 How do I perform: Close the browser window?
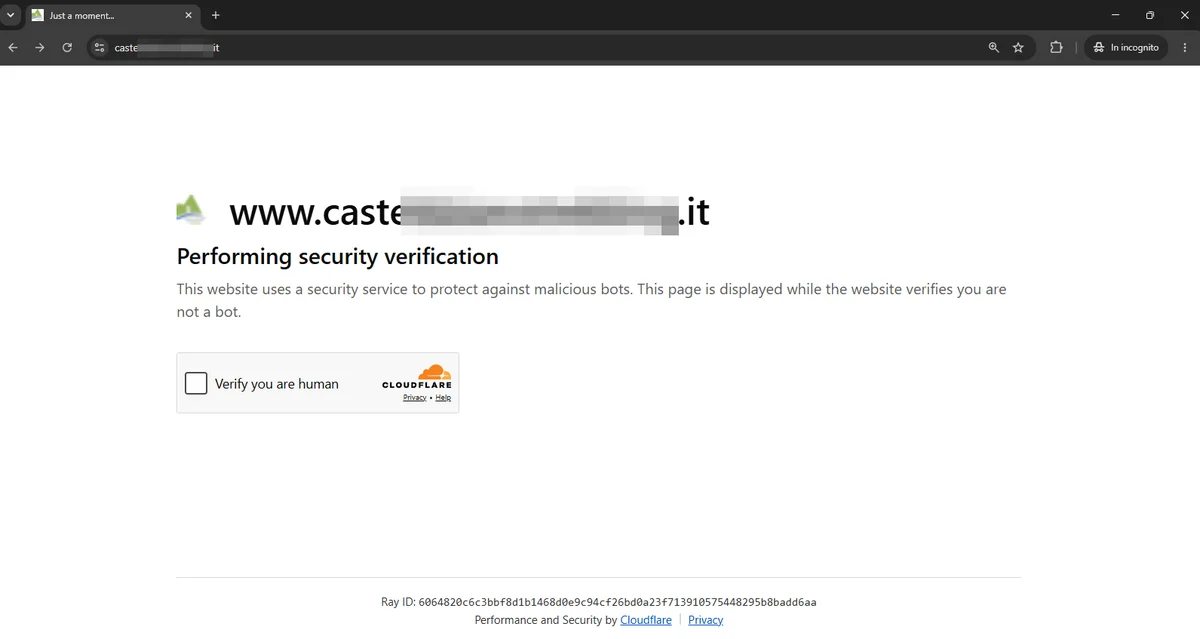(x=1183, y=15)
